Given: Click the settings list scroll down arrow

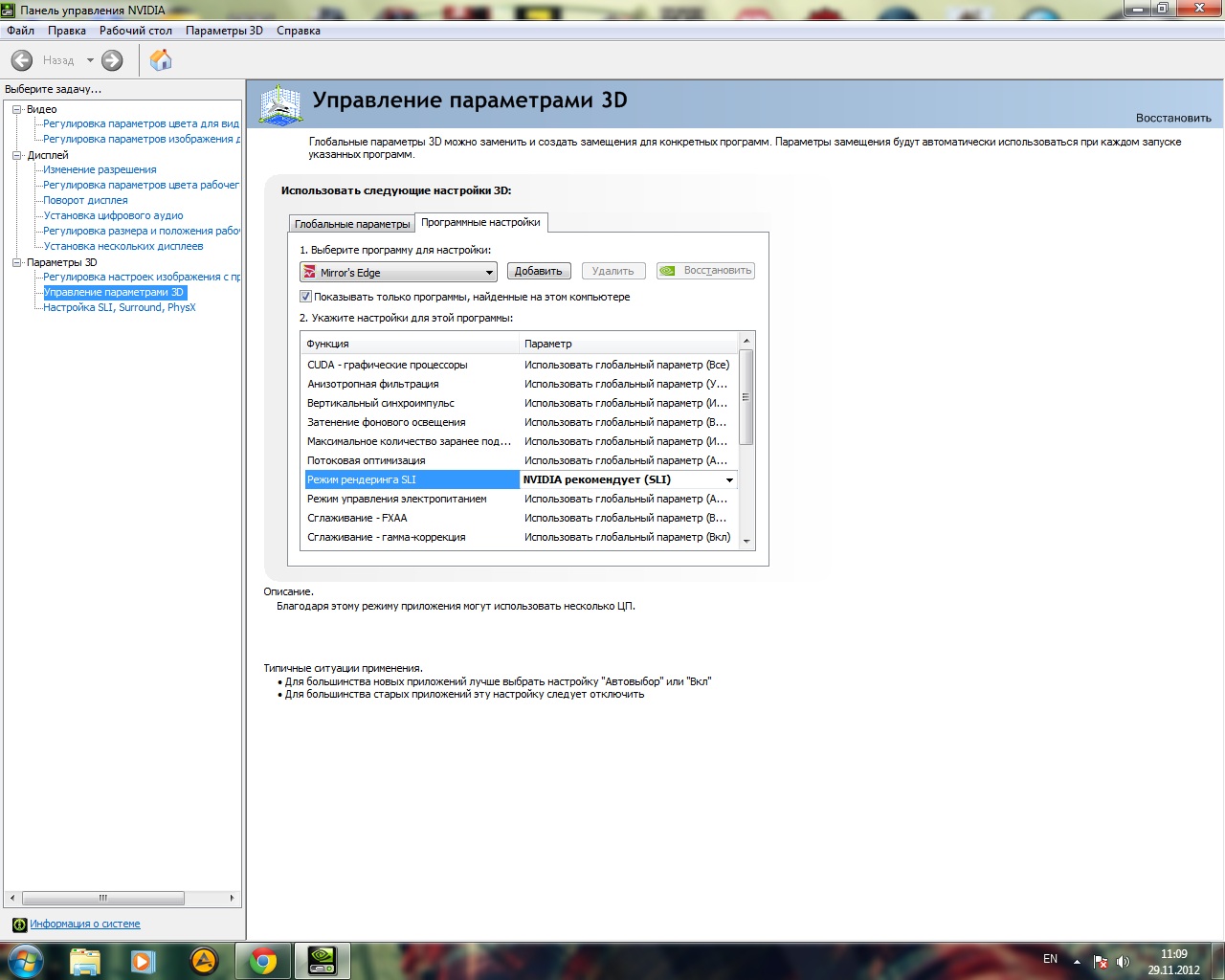Looking at the screenshot, I should pyautogui.click(x=746, y=541).
